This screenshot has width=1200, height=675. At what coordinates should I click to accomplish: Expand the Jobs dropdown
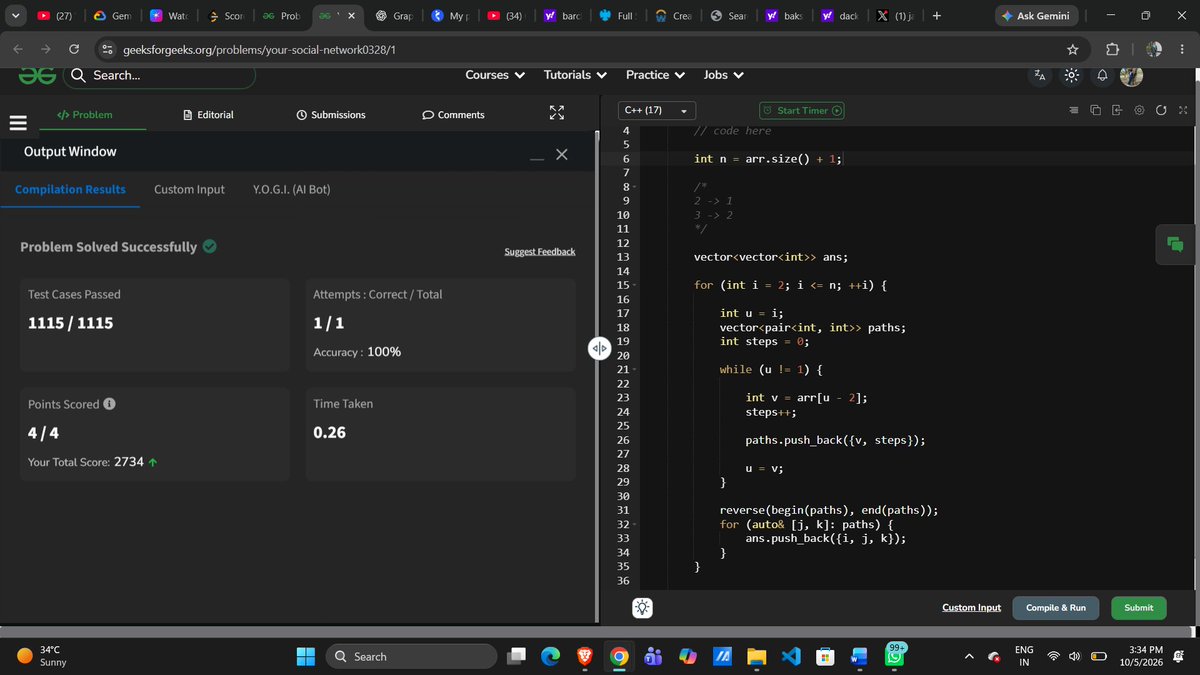click(724, 75)
